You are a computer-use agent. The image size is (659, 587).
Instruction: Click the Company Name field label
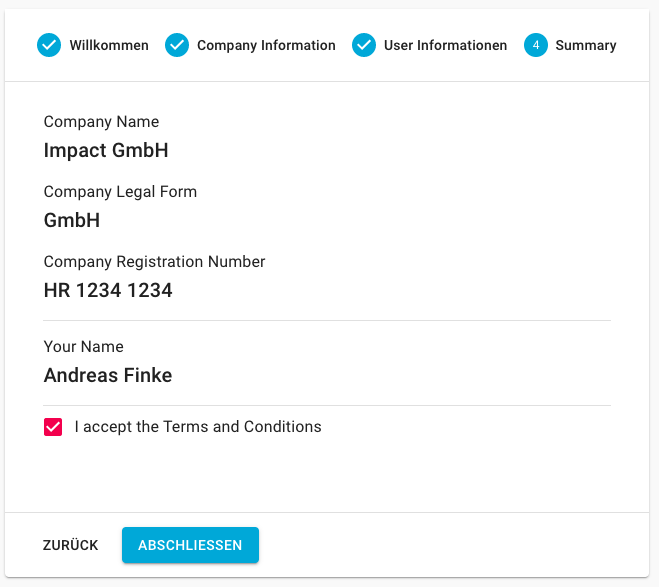pyautogui.click(x=101, y=122)
